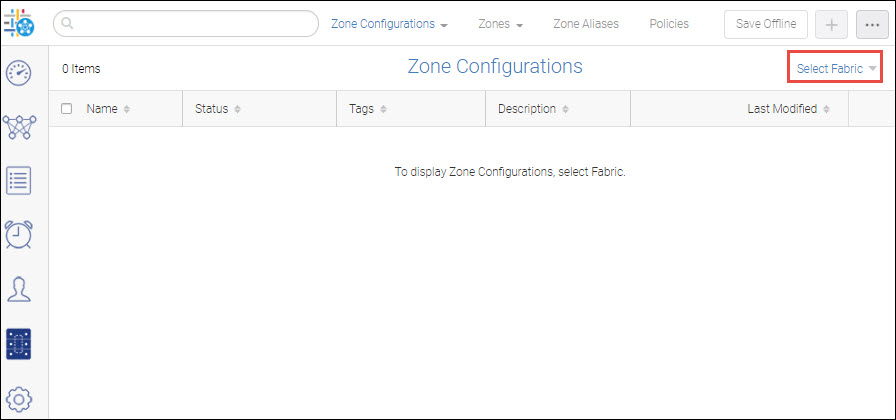The height and width of the screenshot is (420, 896).
Task: Expand the Zone Configurations menu
Action: 389,24
